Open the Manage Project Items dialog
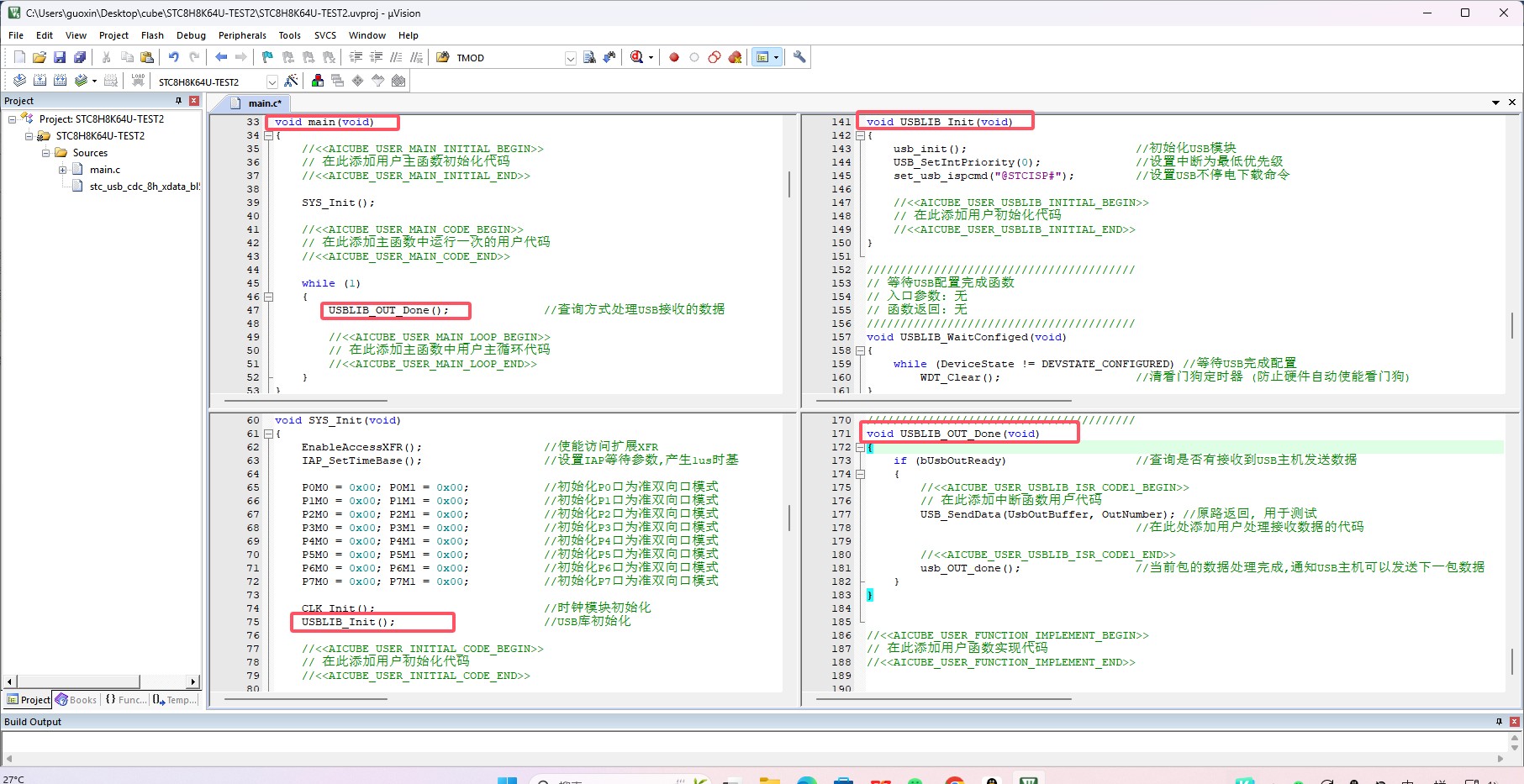 [318, 81]
